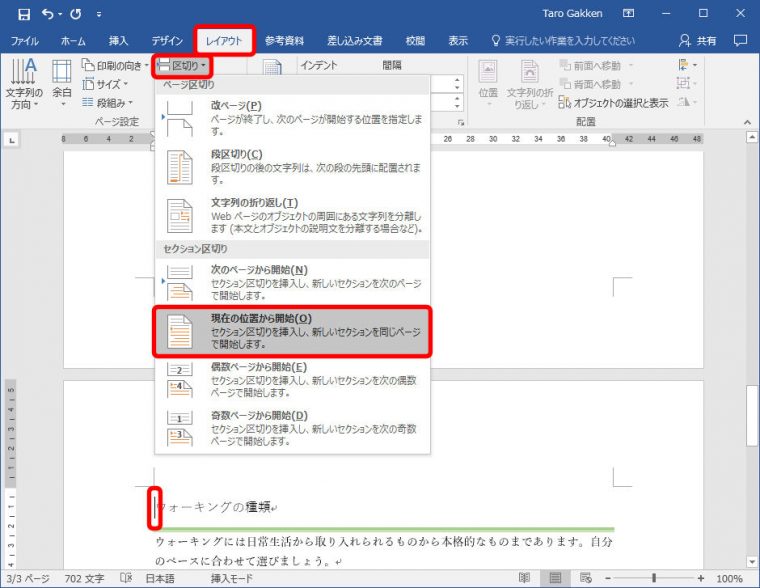Open the 差し込み文書 tab
This screenshot has width=760, height=588.
(x=355, y=41)
